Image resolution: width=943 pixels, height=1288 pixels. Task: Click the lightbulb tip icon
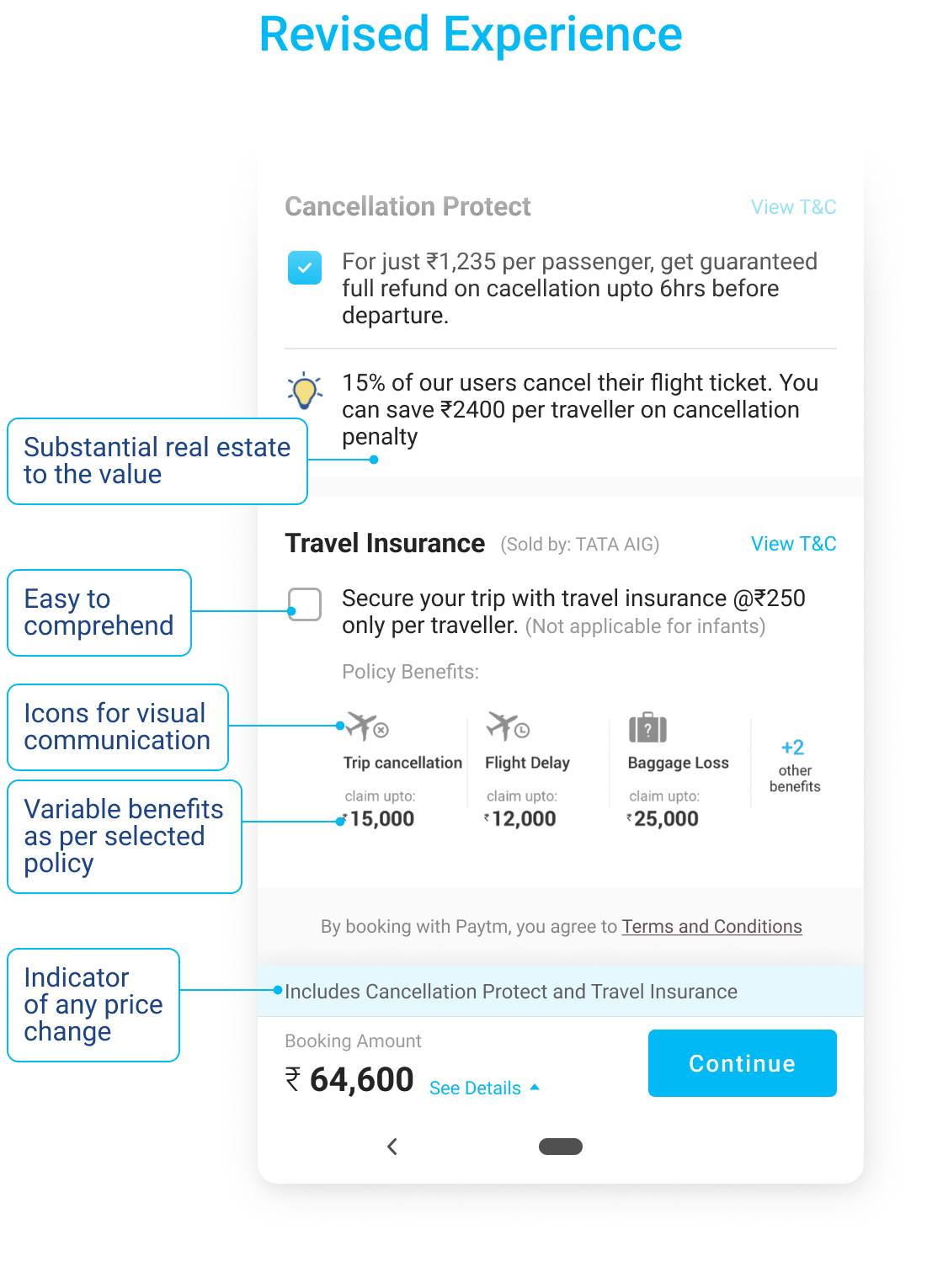[305, 391]
